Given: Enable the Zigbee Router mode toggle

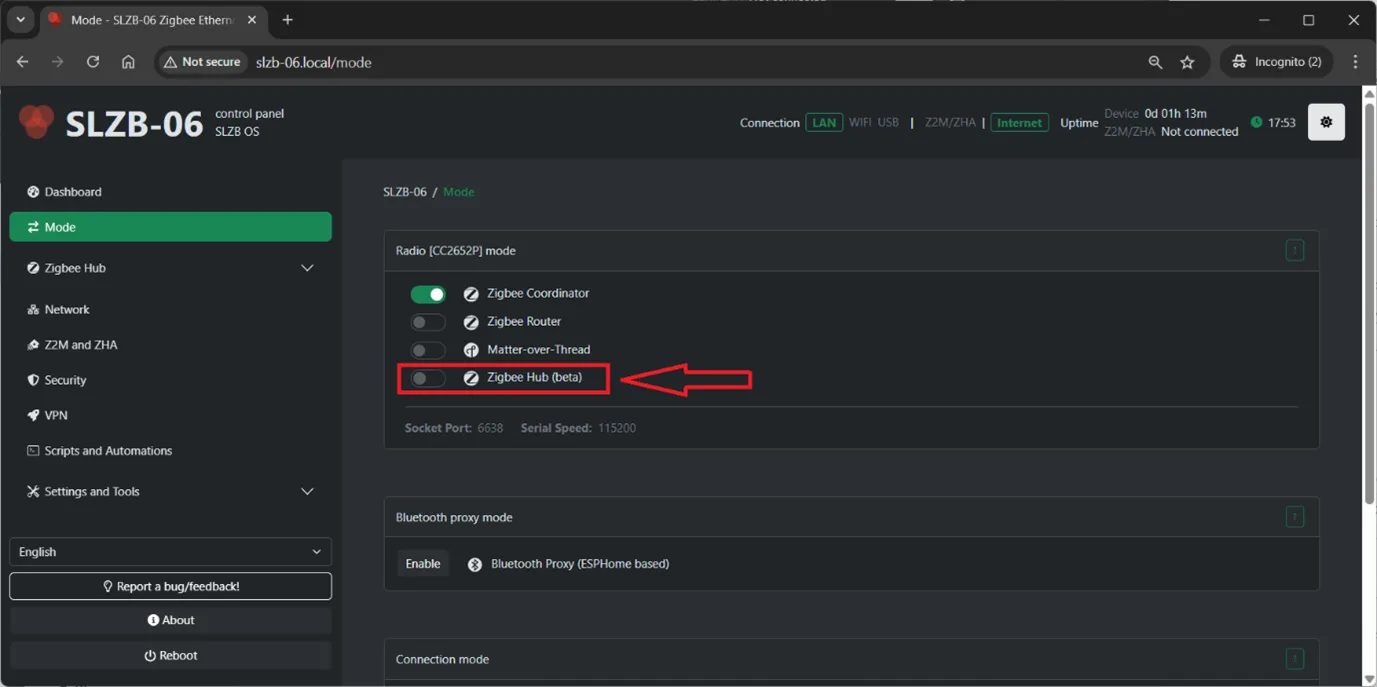Looking at the screenshot, I should tap(428, 322).
